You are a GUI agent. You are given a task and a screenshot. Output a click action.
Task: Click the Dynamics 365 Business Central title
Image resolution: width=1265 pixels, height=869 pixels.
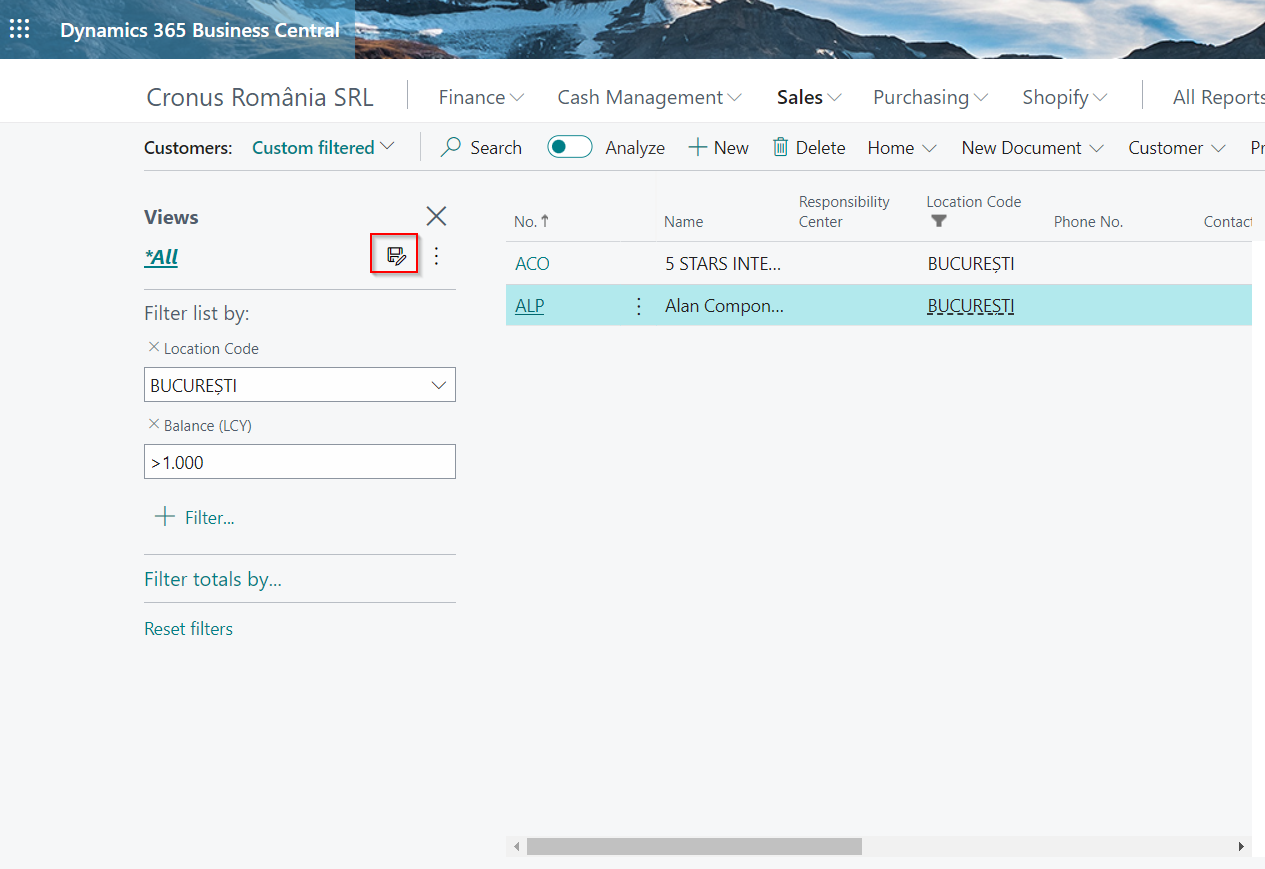tap(200, 30)
